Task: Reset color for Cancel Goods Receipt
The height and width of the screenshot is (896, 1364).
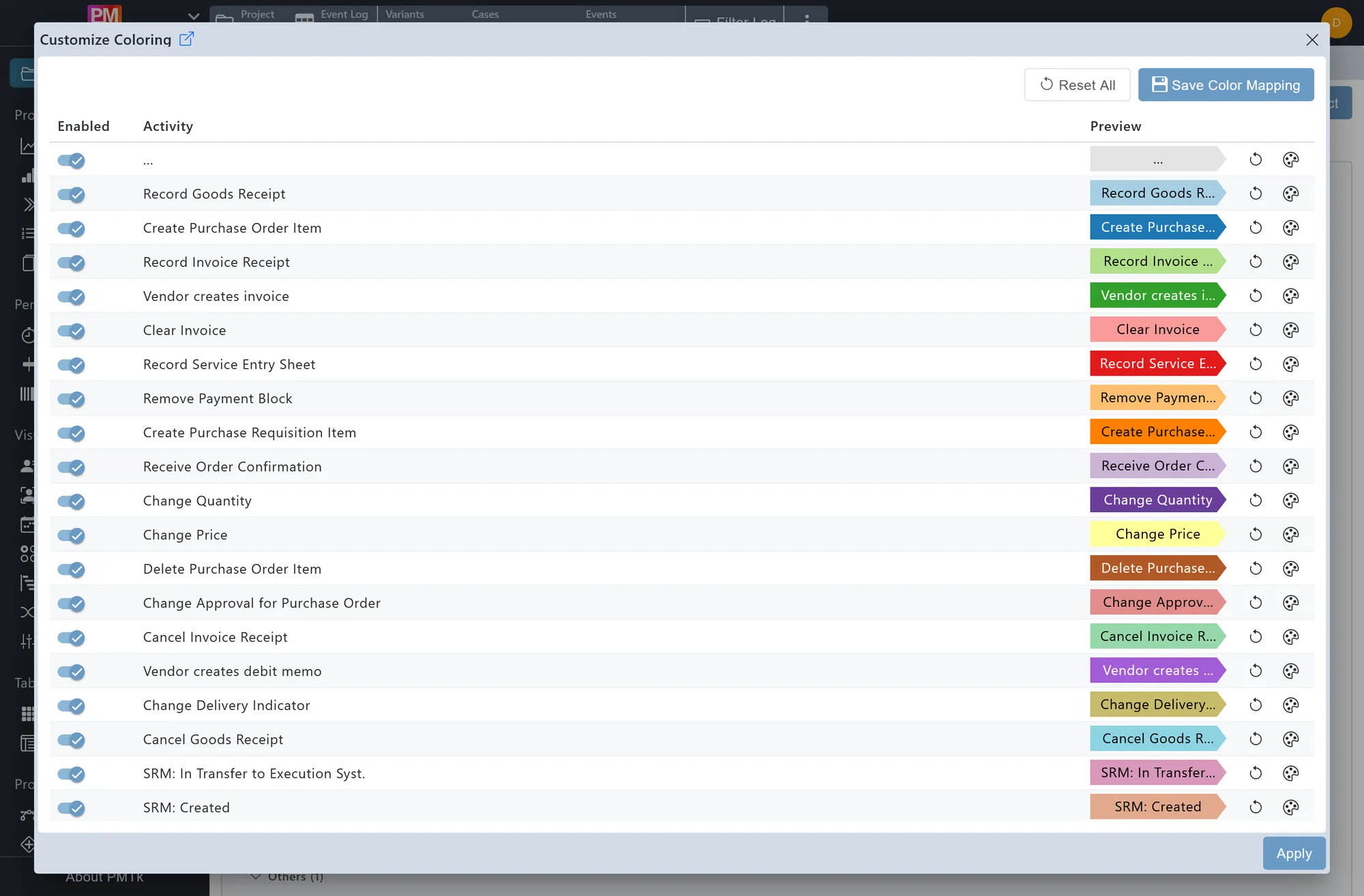Action: click(1256, 739)
